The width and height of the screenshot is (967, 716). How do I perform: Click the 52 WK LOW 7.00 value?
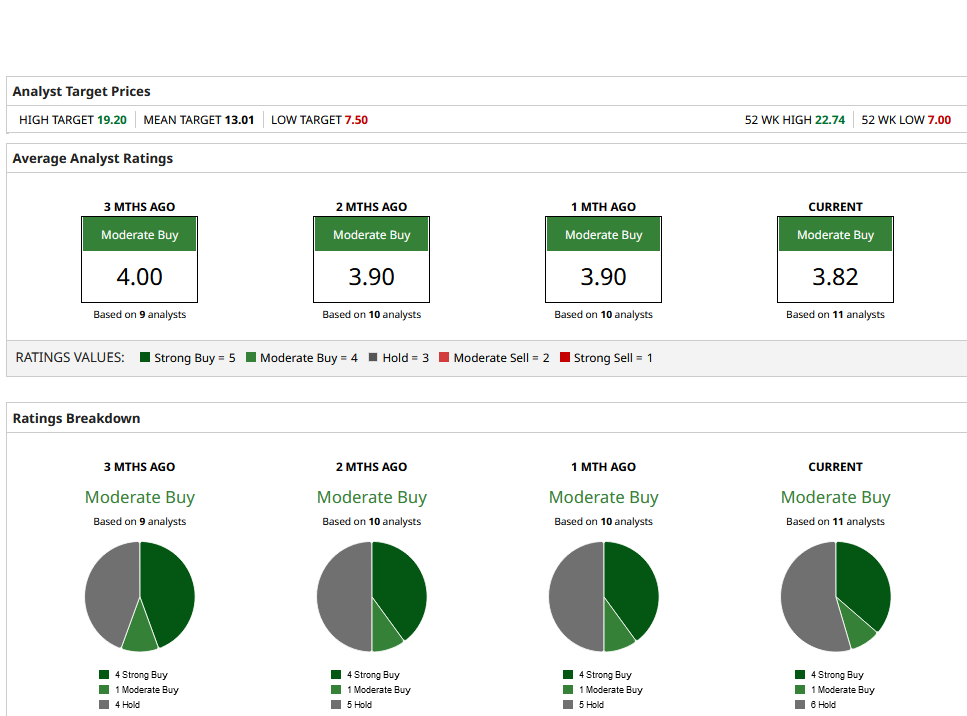(x=940, y=119)
